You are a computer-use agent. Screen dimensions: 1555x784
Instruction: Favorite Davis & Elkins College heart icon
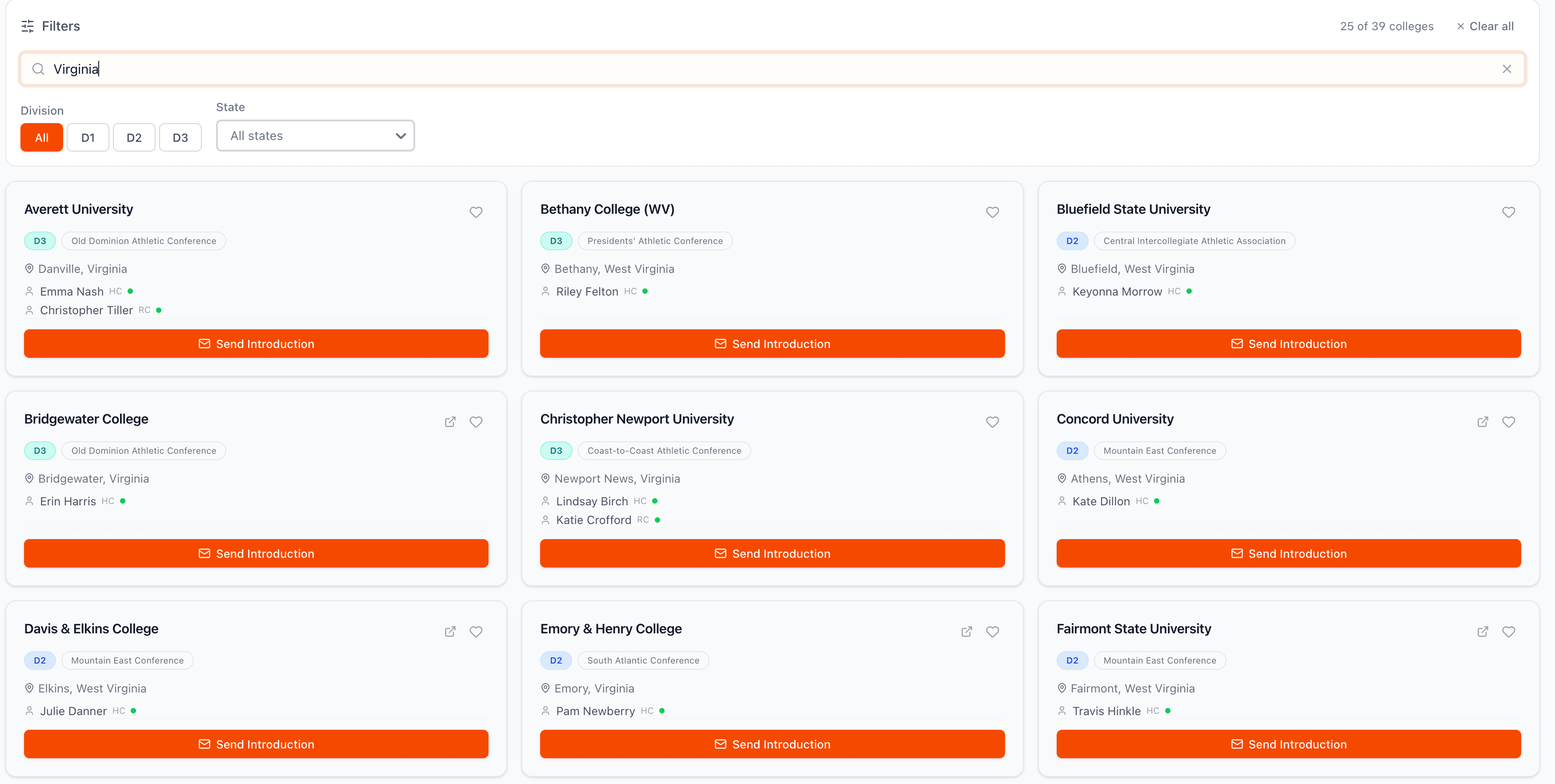(x=476, y=631)
